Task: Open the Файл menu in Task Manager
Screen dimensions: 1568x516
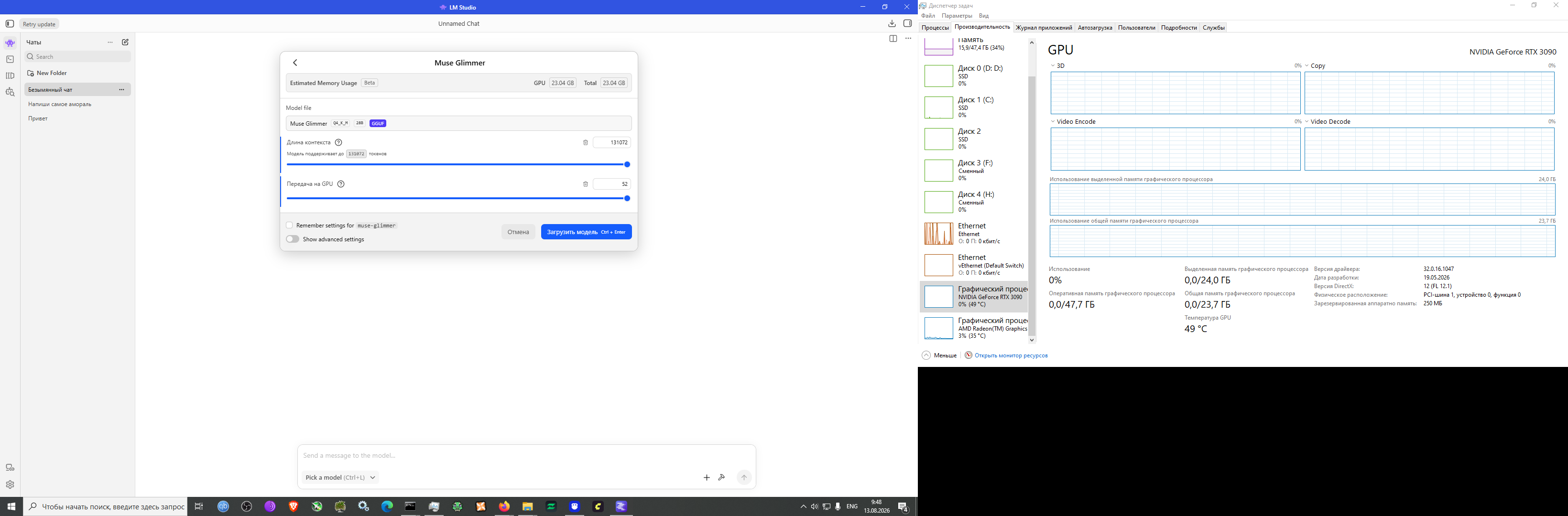Action: (x=928, y=16)
